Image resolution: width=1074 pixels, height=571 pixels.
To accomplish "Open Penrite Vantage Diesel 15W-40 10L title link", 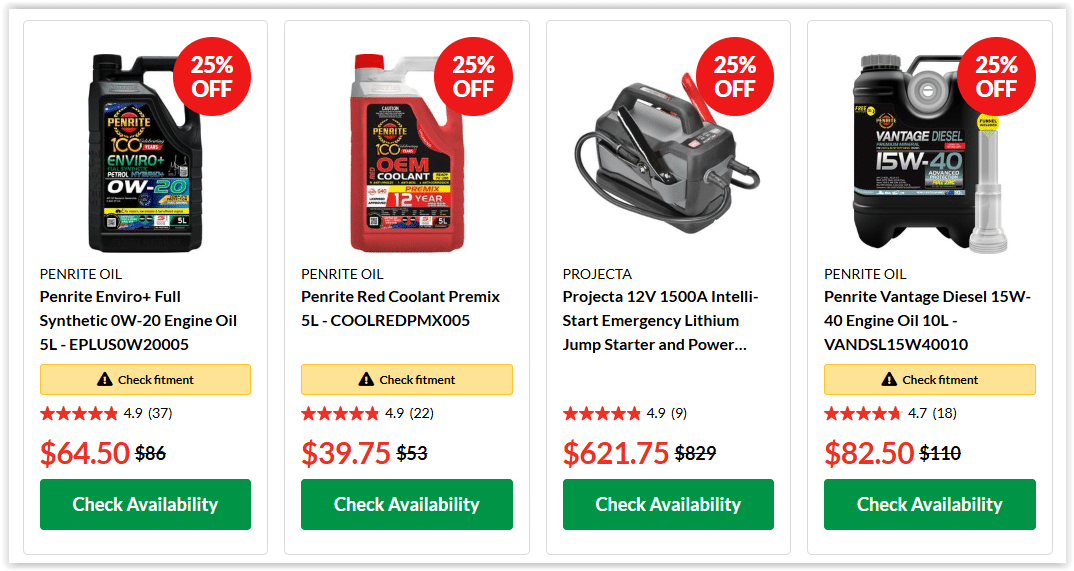I will pos(927,320).
